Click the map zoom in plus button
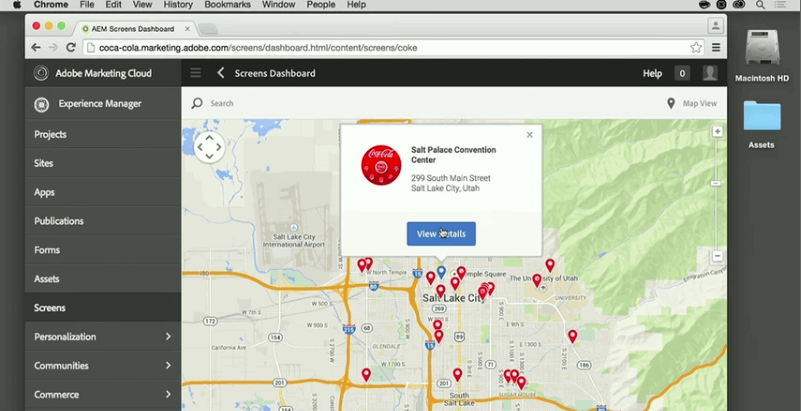The height and width of the screenshot is (411, 801). tap(717, 132)
